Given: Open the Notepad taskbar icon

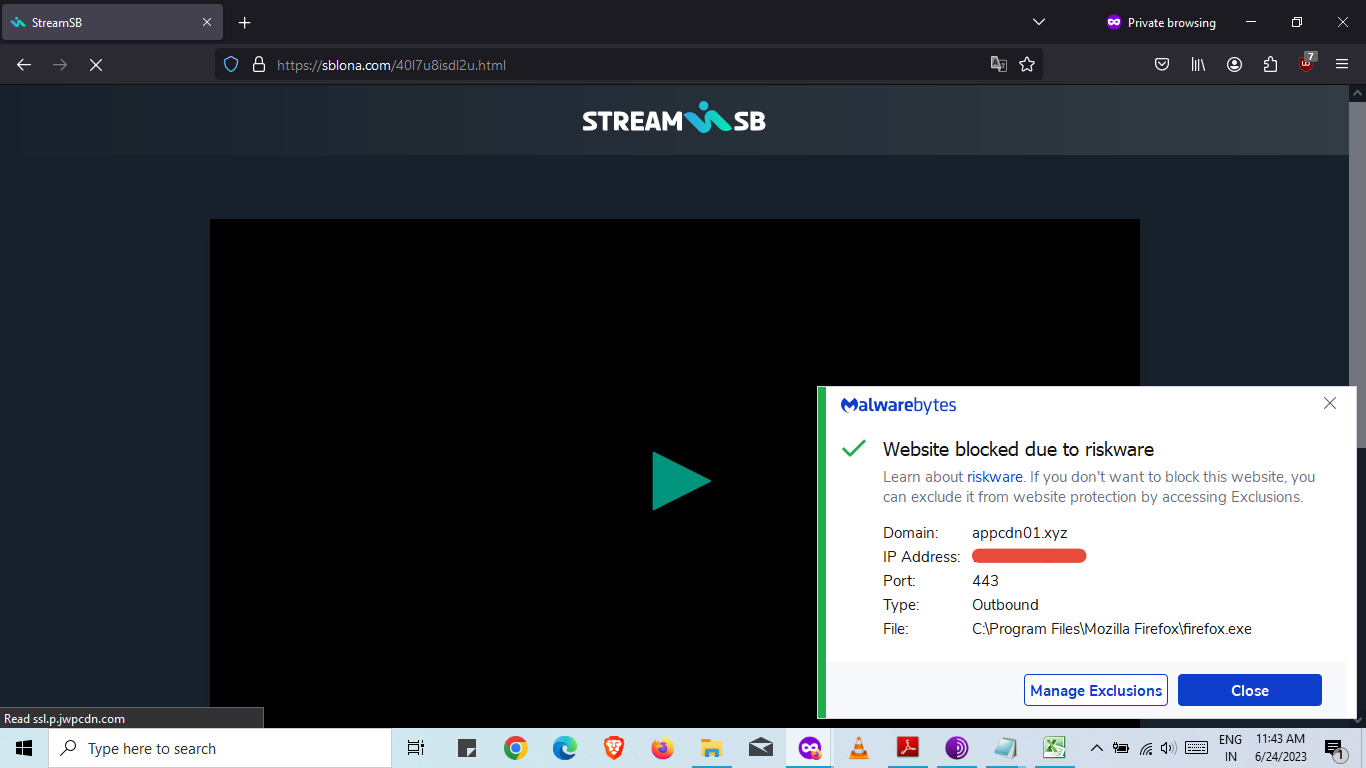Looking at the screenshot, I should click(1006, 748).
